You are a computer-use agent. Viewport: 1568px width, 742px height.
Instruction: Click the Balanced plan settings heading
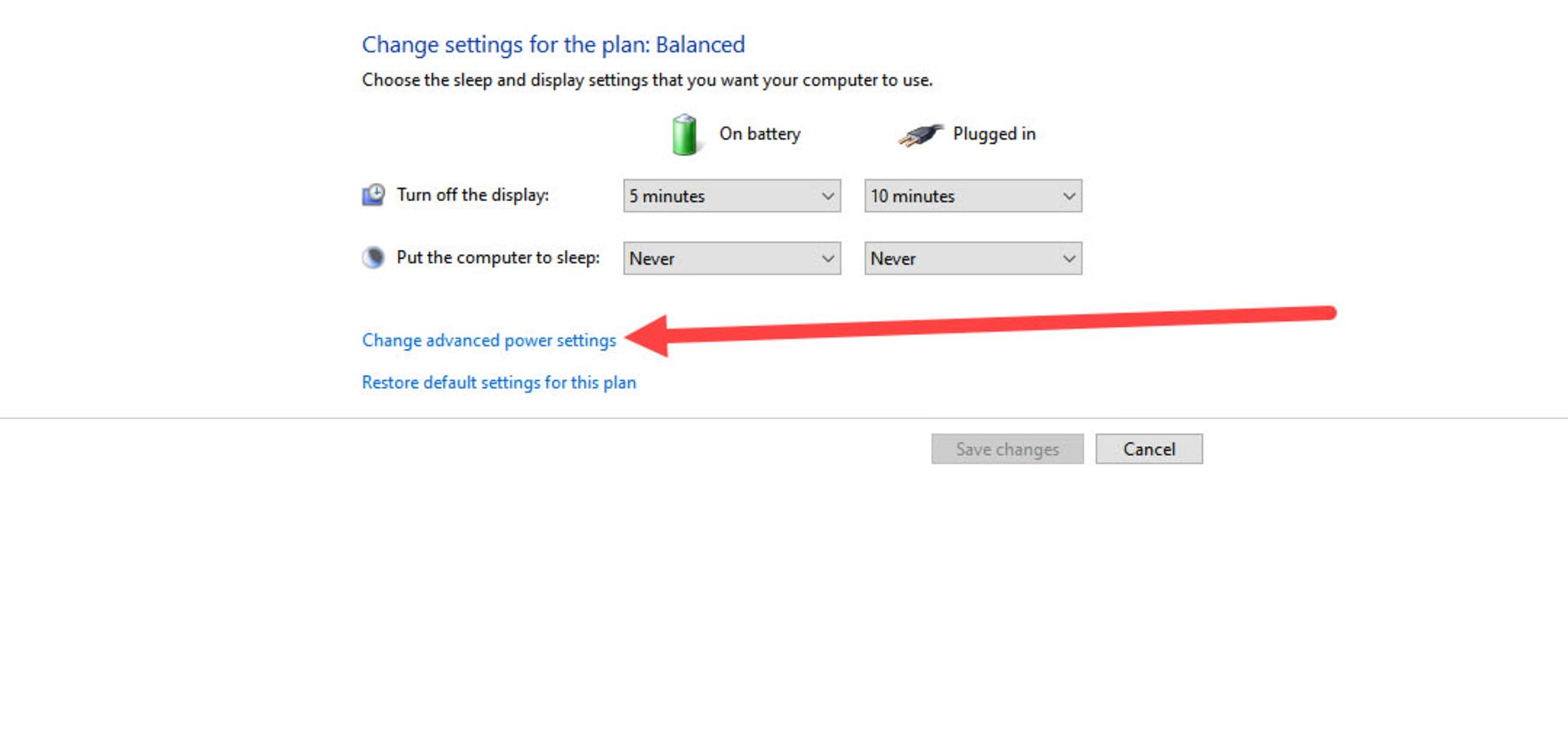(553, 44)
